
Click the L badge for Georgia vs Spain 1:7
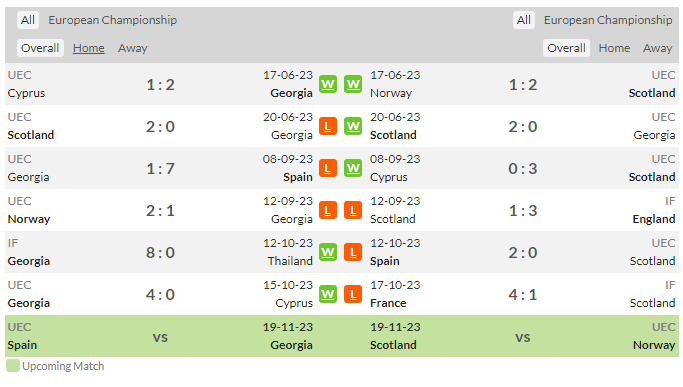(328, 168)
